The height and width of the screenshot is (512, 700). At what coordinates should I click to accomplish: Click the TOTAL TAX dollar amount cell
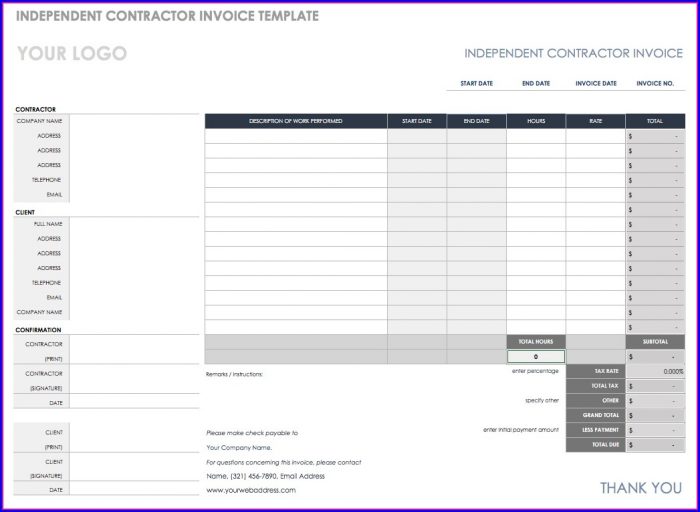pyautogui.click(x=655, y=386)
